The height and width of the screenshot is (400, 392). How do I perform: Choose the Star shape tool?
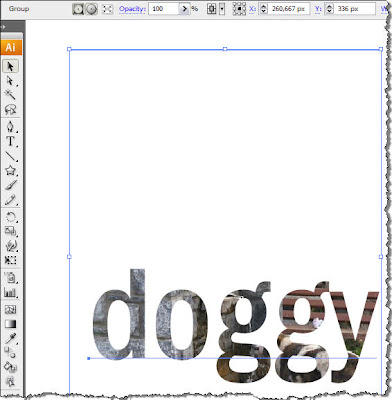click(x=10, y=170)
